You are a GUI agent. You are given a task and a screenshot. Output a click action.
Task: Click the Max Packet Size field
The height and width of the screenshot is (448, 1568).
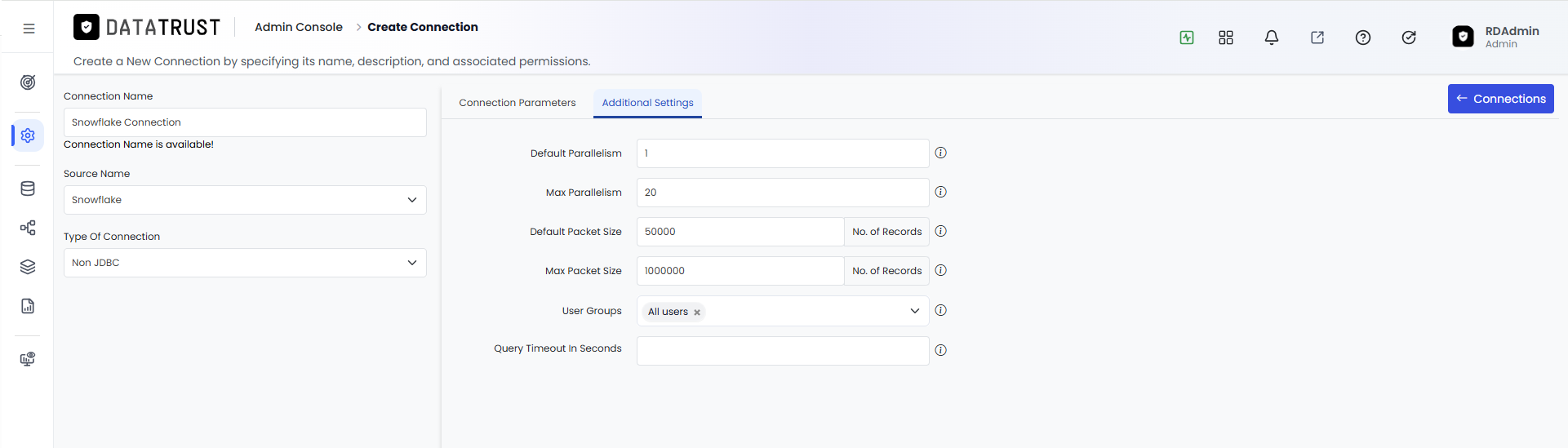click(740, 271)
